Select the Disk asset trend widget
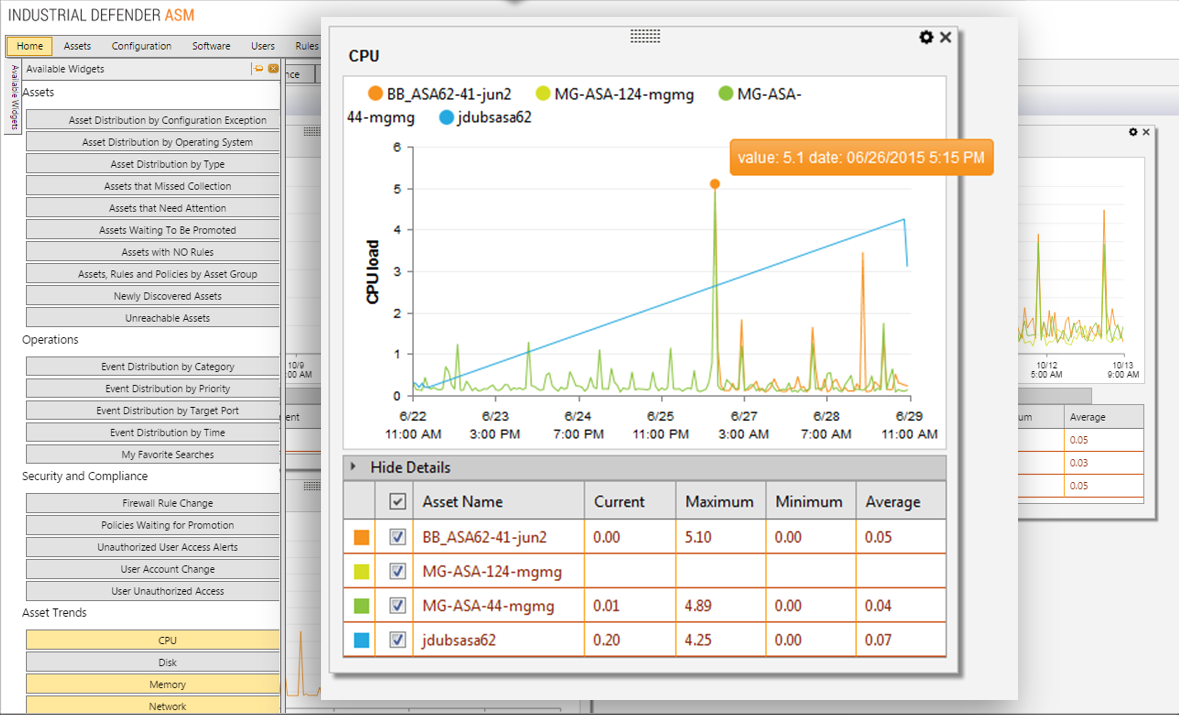This screenshot has width=1179, height=715. point(153,662)
